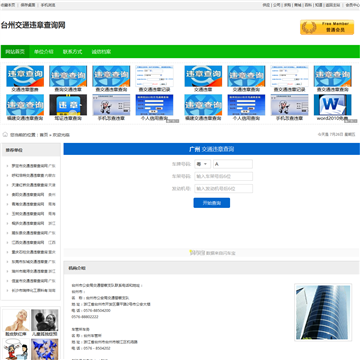This screenshot has width=360, height=360.
Task: Open the 单位介绍 tab
Action: (x=44, y=52)
